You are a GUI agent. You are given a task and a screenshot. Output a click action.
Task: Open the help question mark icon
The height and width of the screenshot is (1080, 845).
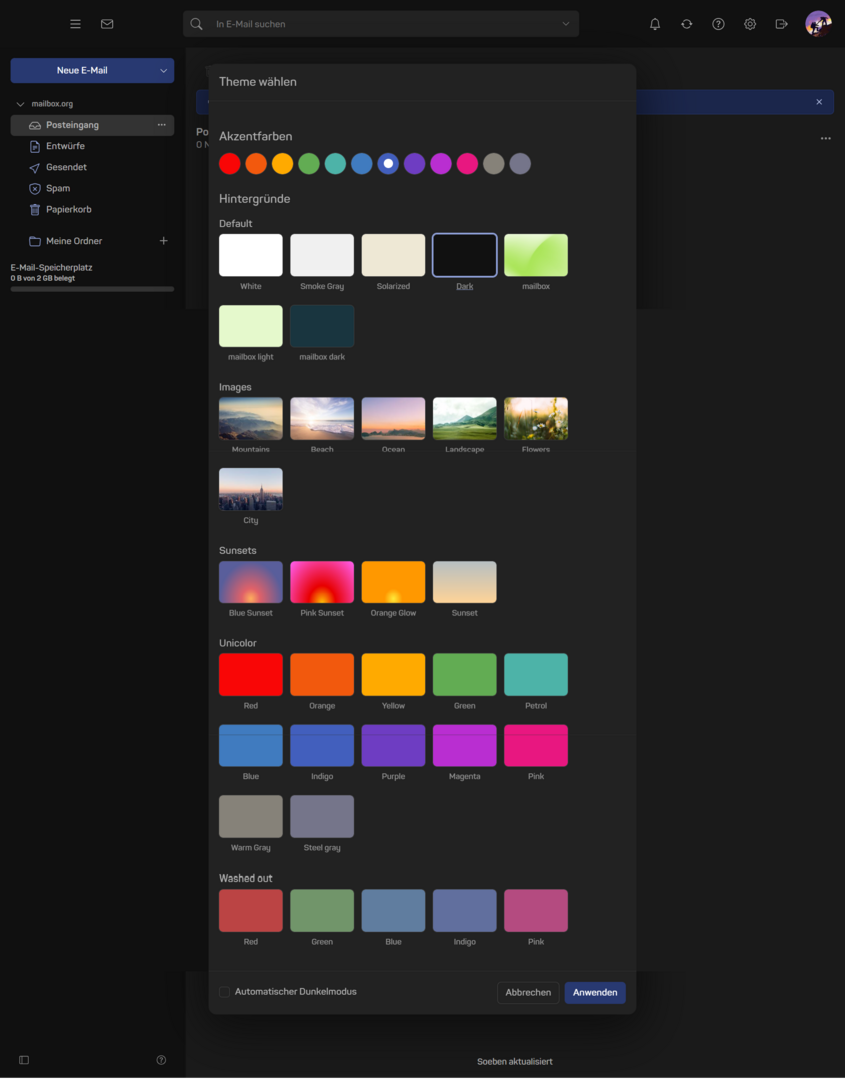[x=718, y=24]
